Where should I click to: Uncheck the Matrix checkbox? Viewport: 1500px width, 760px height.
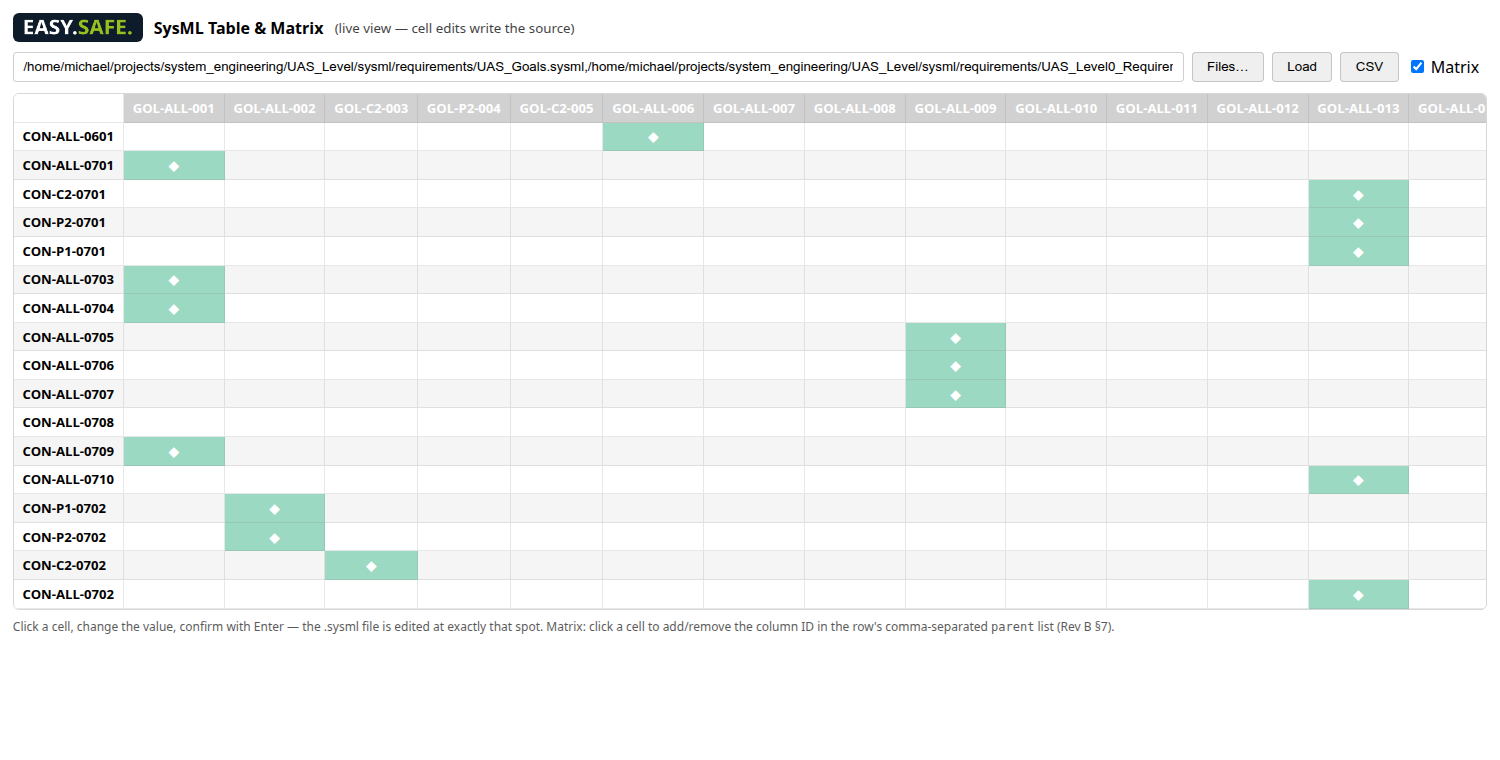pos(1417,67)
